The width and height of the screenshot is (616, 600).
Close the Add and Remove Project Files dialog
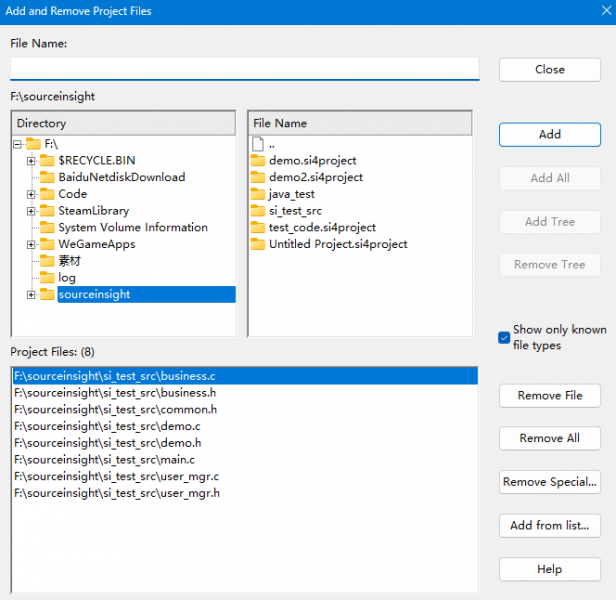[x=606, y=11]
